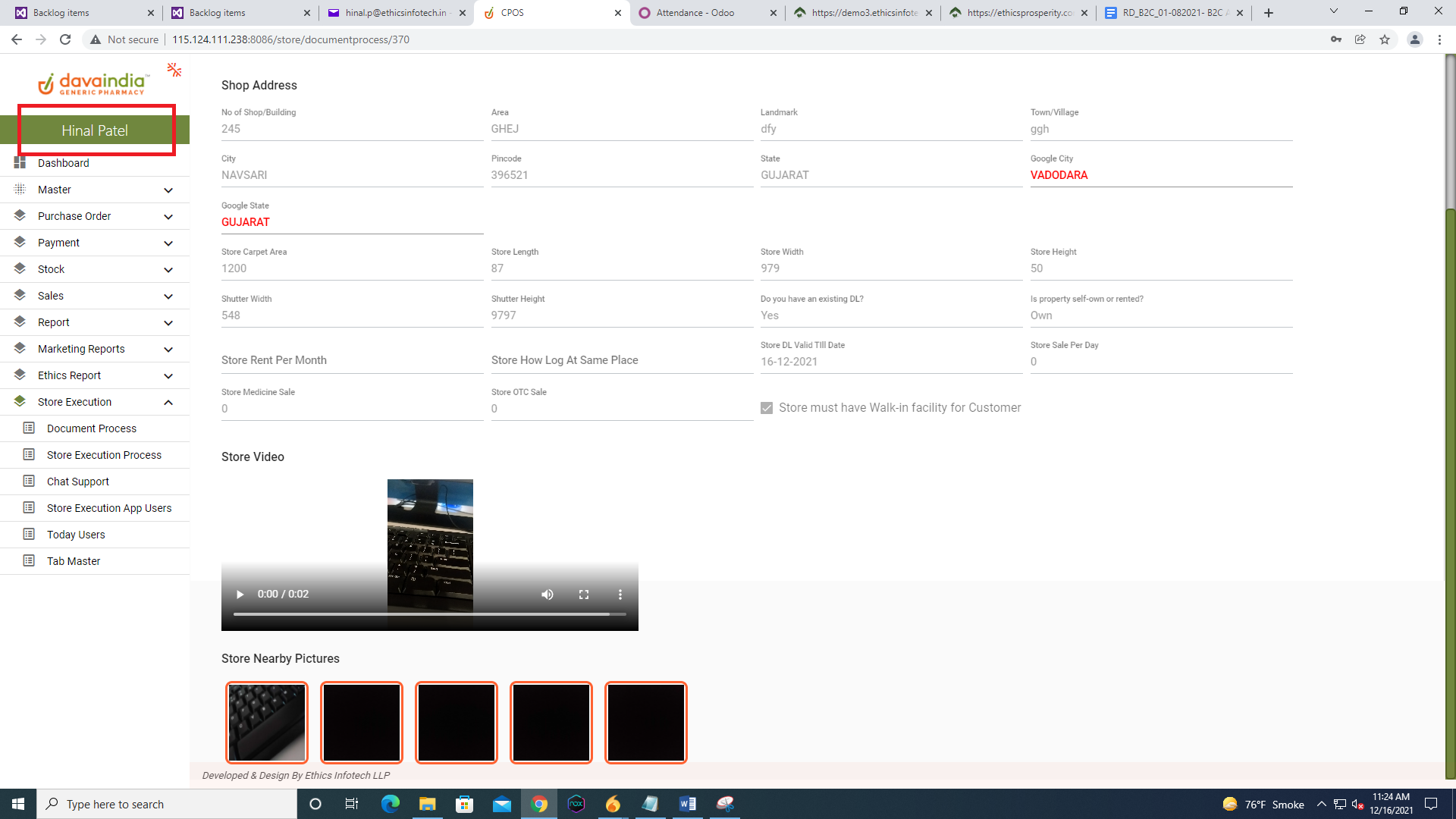The height and width of the screenshot is (819, 1456).
Task: Expand the Purchase Order section
Action: pyautogui.click(x=168, y=217)
